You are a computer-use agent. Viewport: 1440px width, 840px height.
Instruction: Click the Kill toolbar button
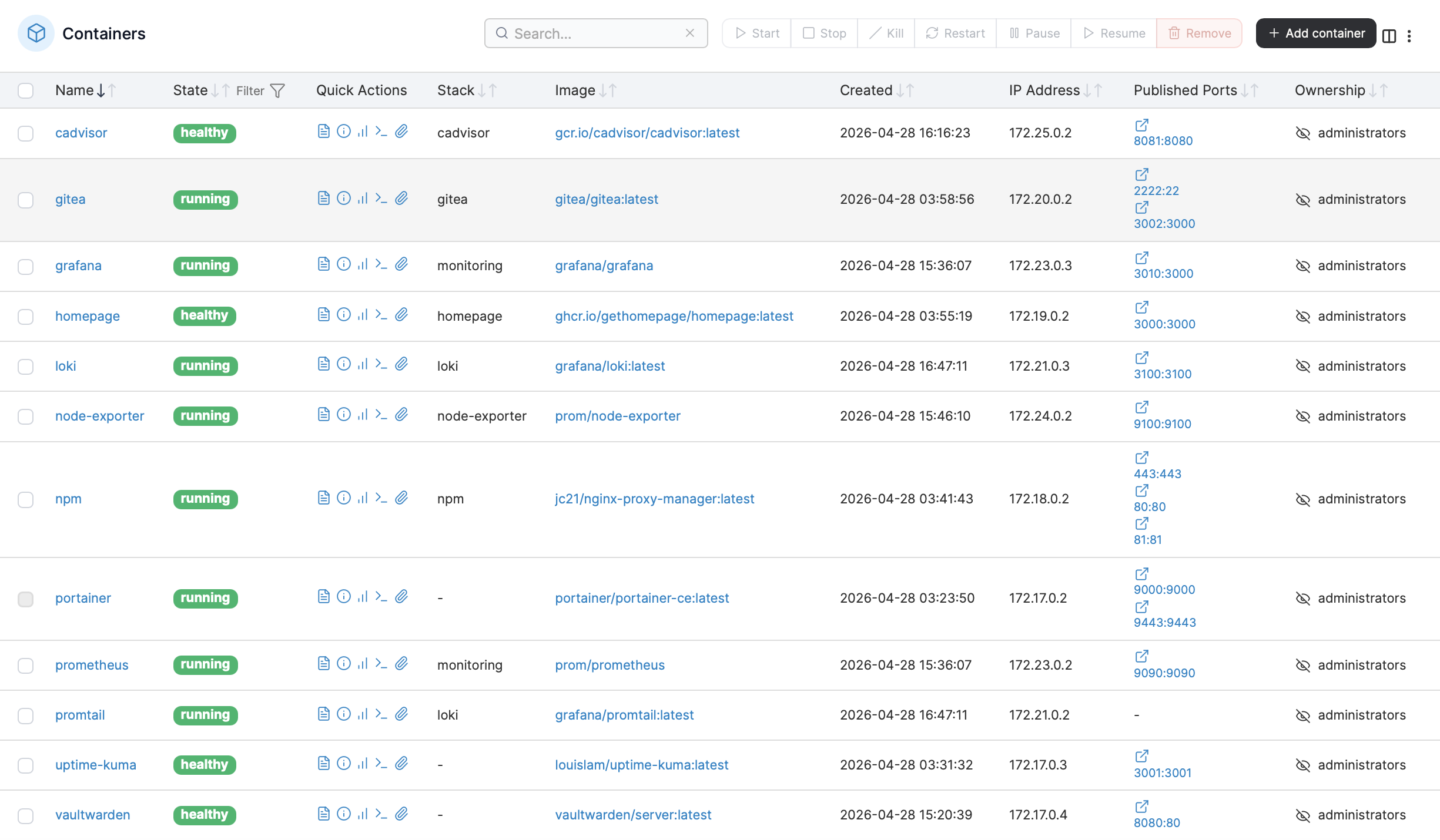[886, 33]
